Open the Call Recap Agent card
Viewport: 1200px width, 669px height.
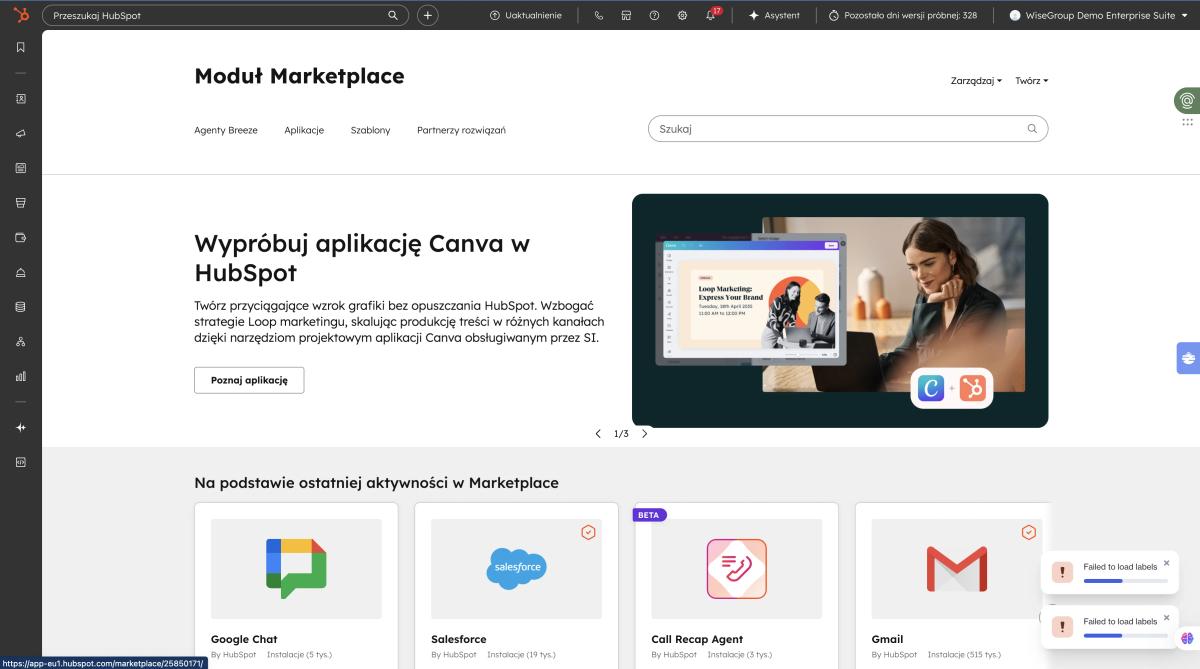point(736,585)
